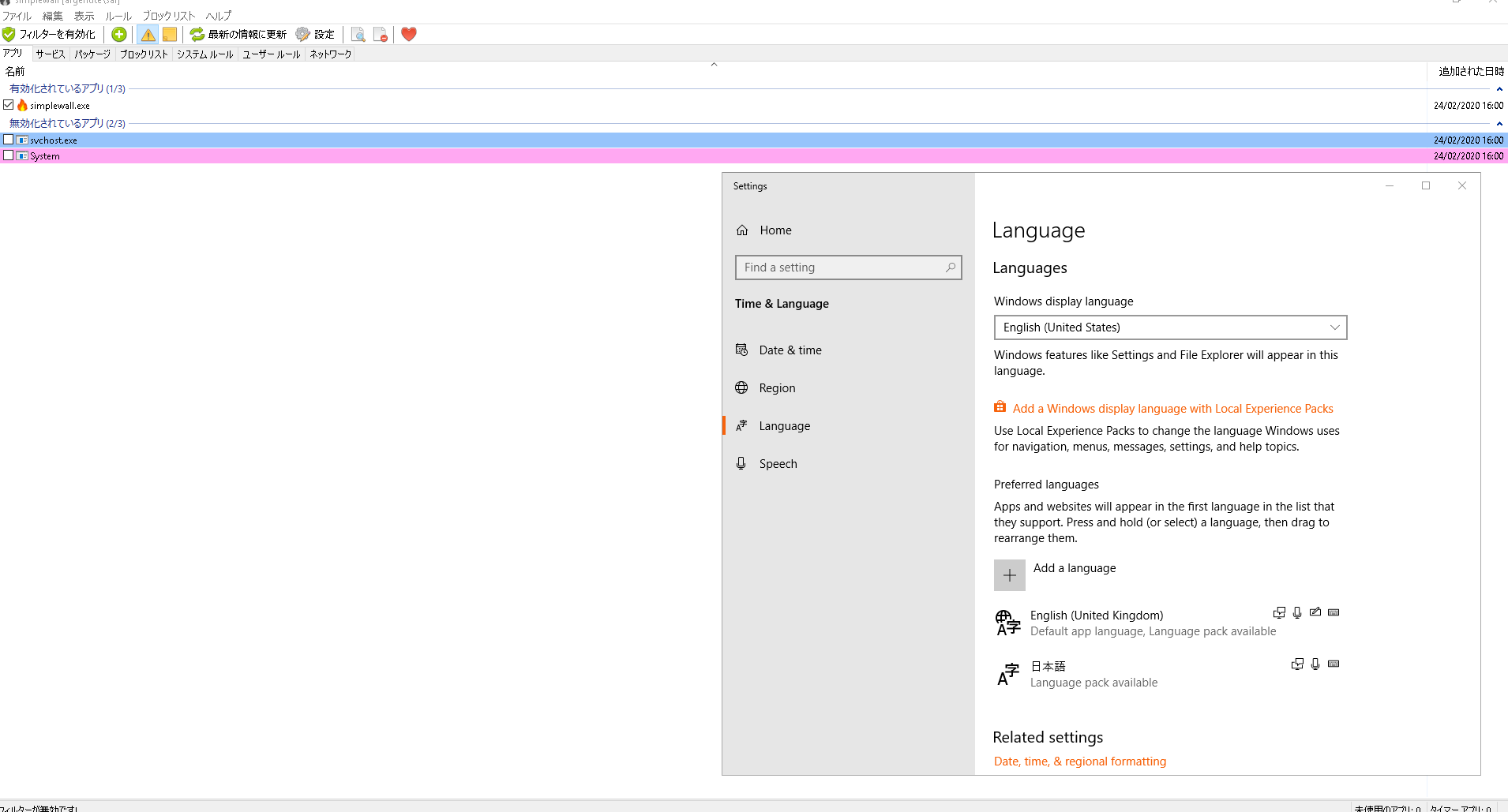This screenshot has width=1508, height=812.
Task: Select the アプリ tab
Action: point(13,53)
